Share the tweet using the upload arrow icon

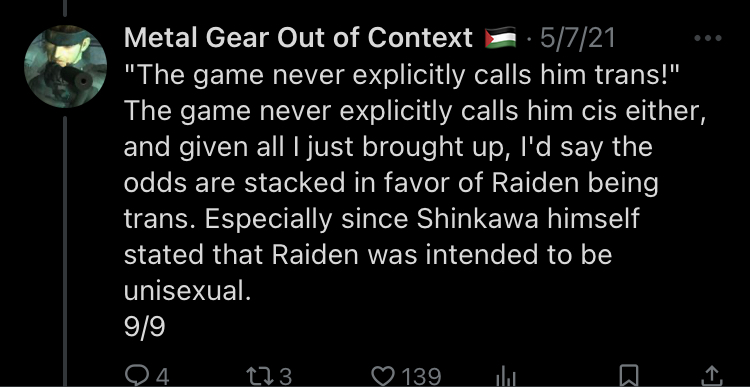click(x=711, y=376)
